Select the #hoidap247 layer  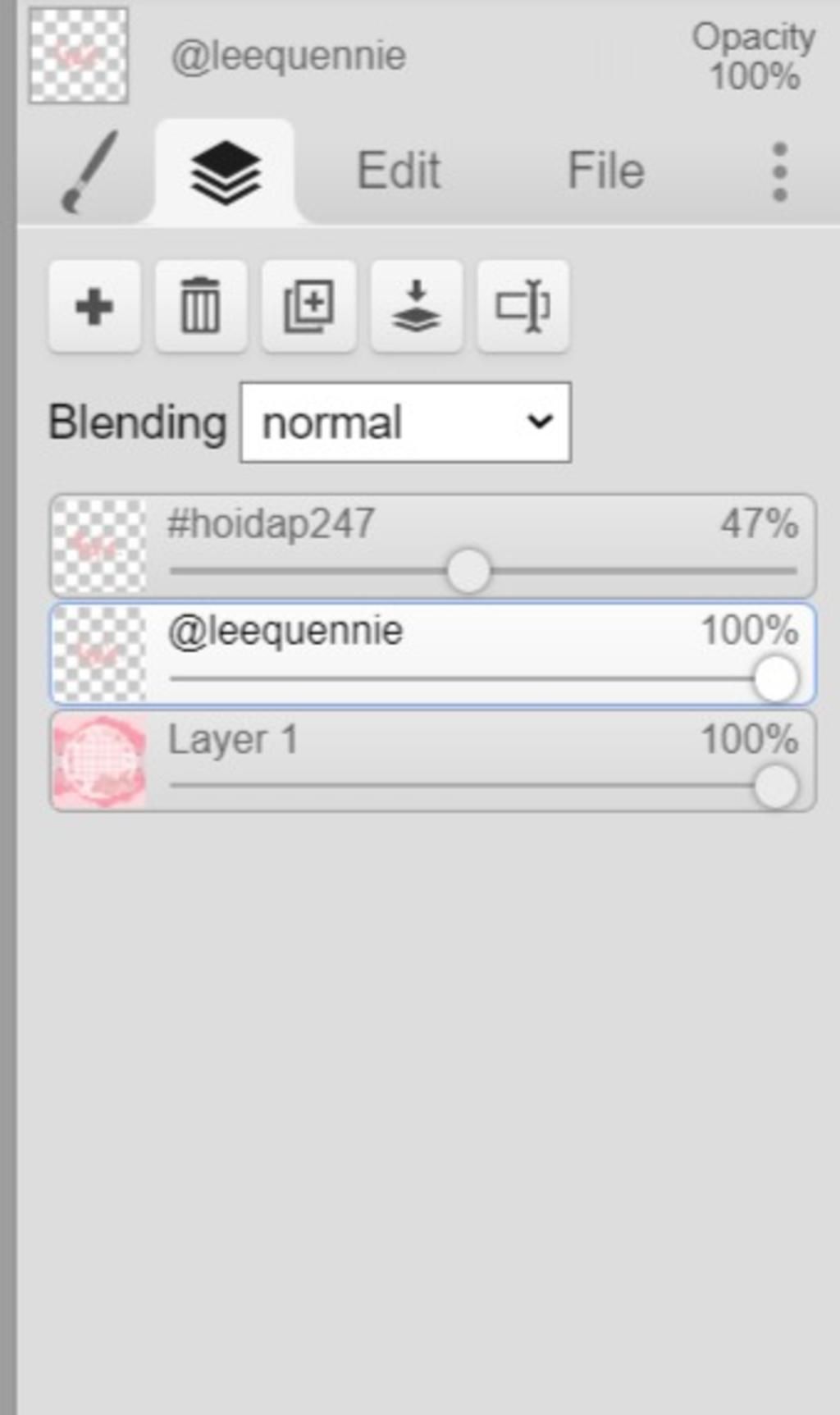pyautogui.click(x=433, y=545)
